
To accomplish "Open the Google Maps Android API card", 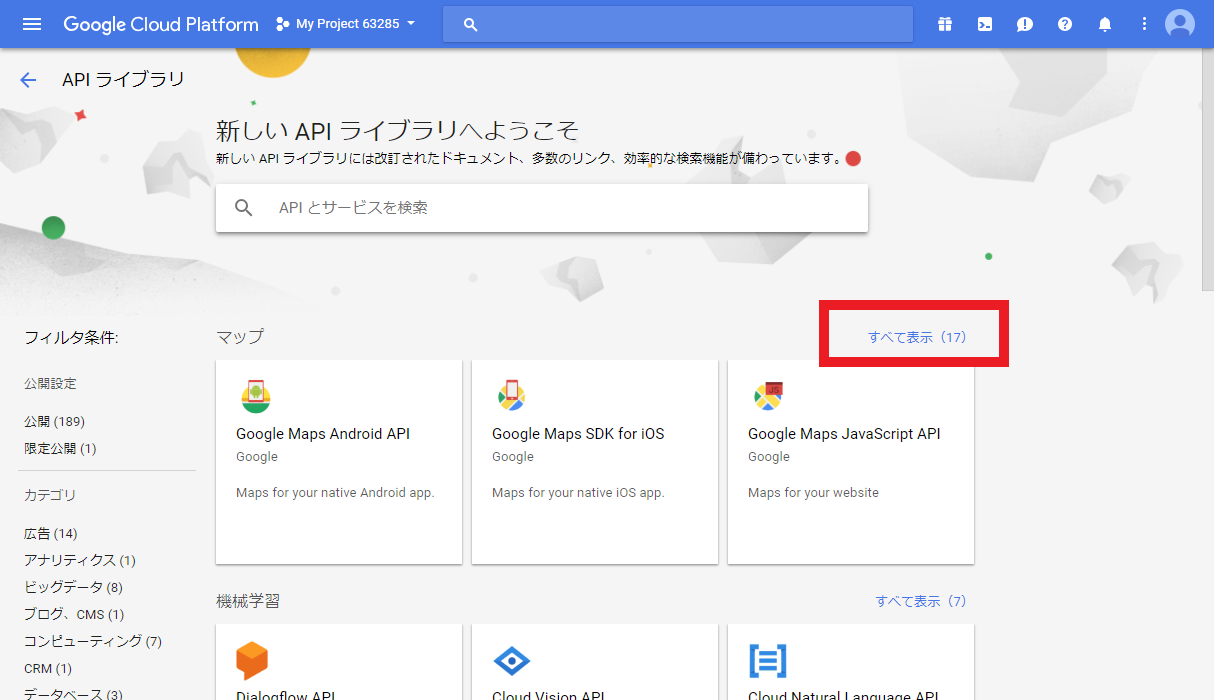I will [339, 462].
